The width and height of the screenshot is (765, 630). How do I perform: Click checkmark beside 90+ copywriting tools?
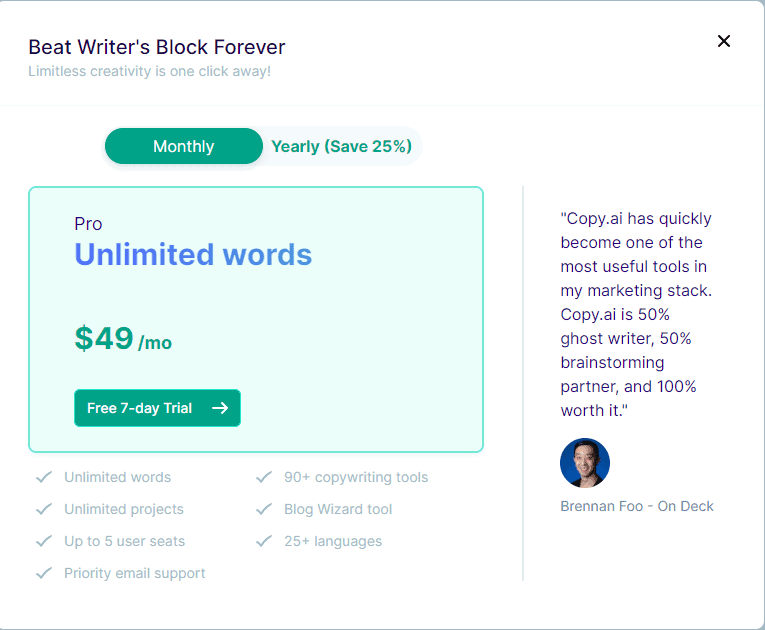tap(264, 477)
